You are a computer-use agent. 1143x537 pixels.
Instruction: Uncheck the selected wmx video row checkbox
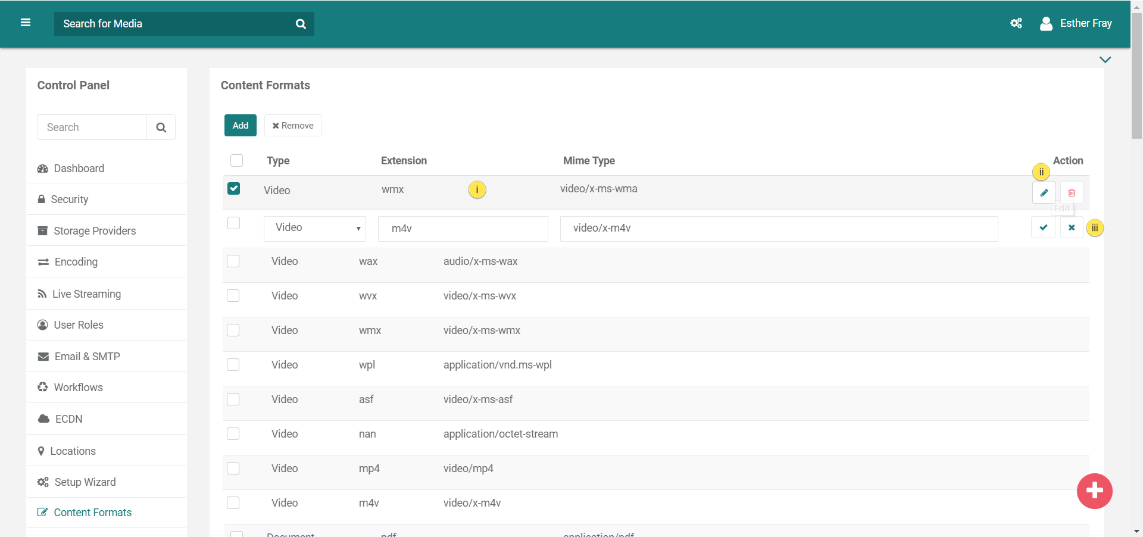pos(234,188)
